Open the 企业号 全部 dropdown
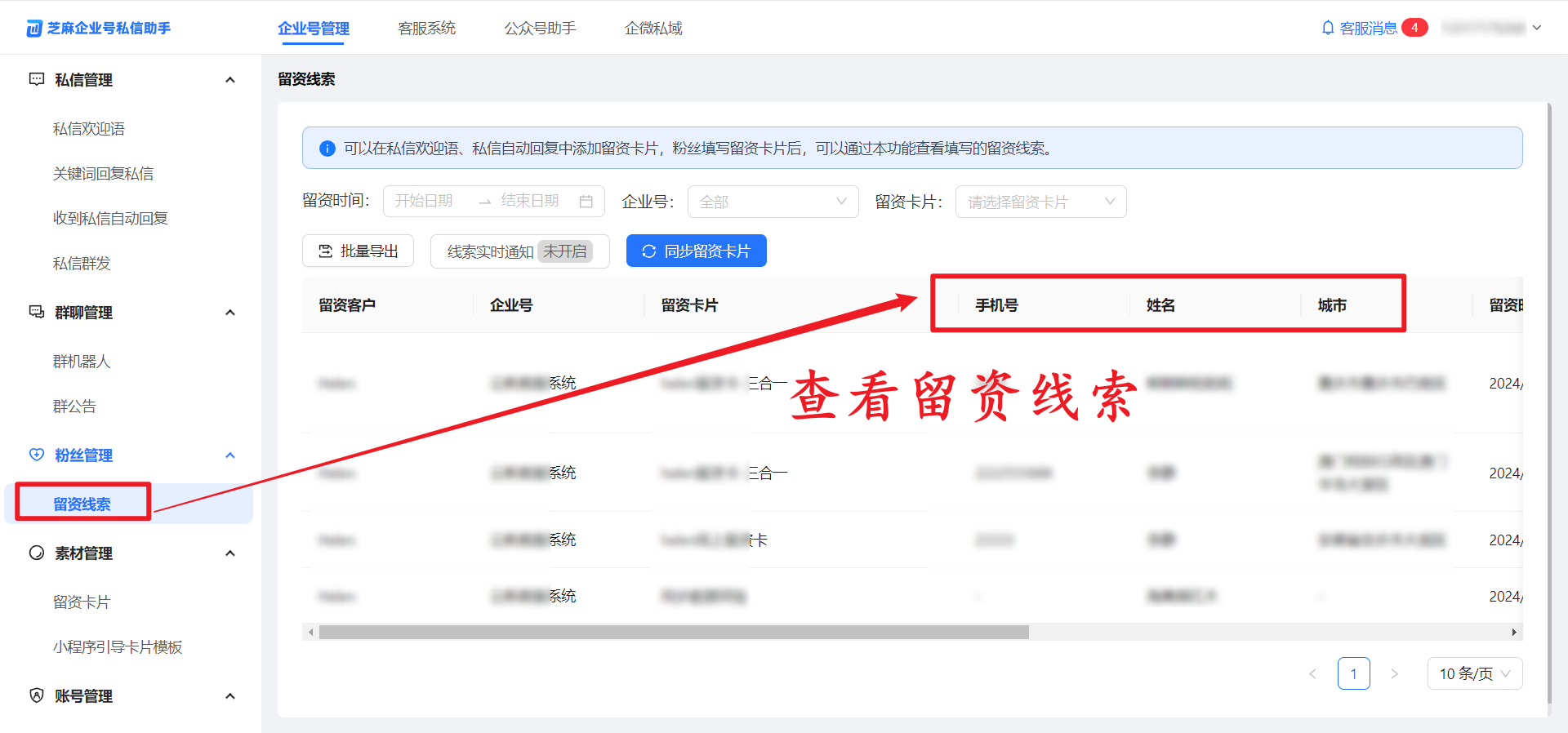1568x733 pixels. 773,202
